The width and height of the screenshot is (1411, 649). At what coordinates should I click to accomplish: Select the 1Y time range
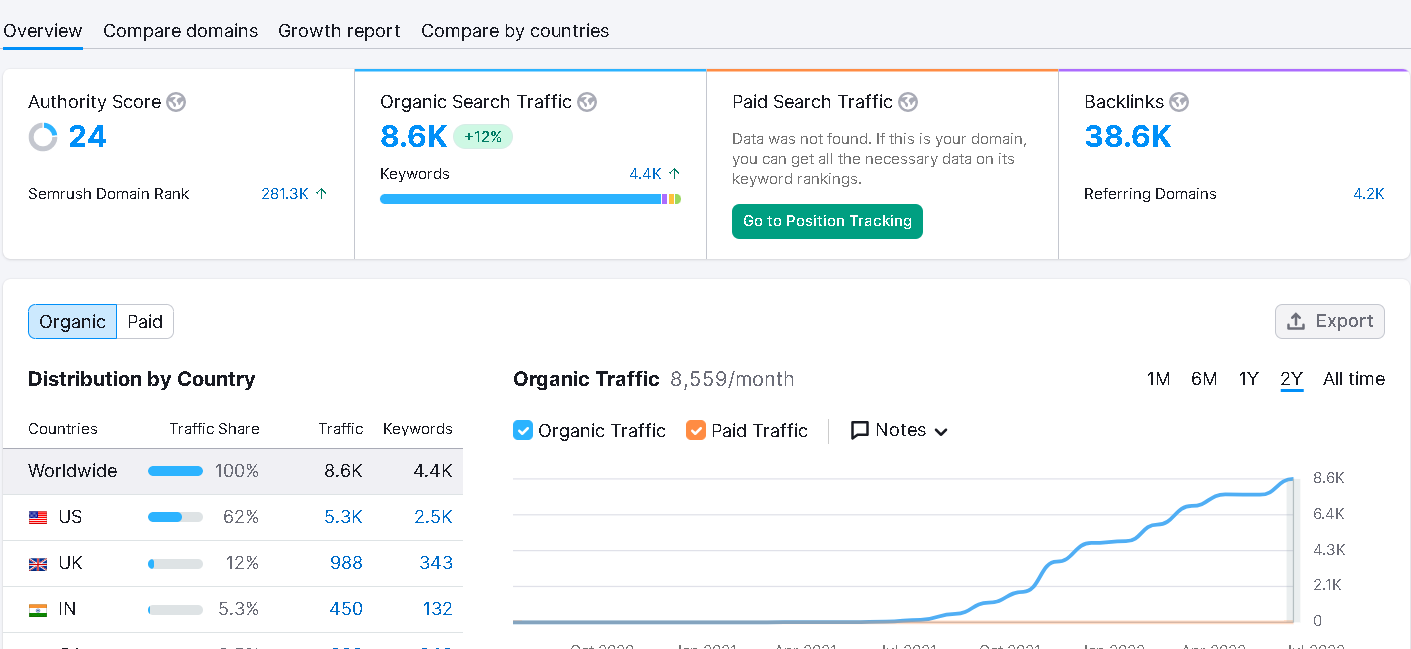click(1248, 379)
